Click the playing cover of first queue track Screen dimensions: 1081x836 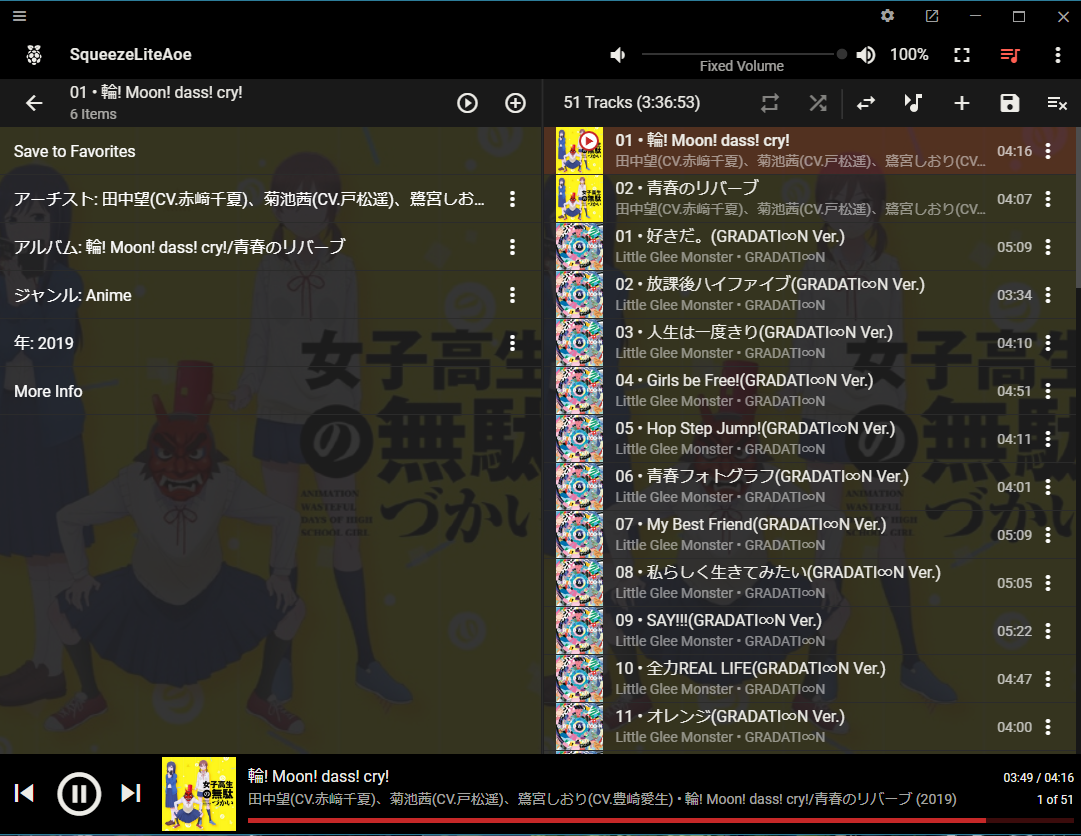click(579, 150)
